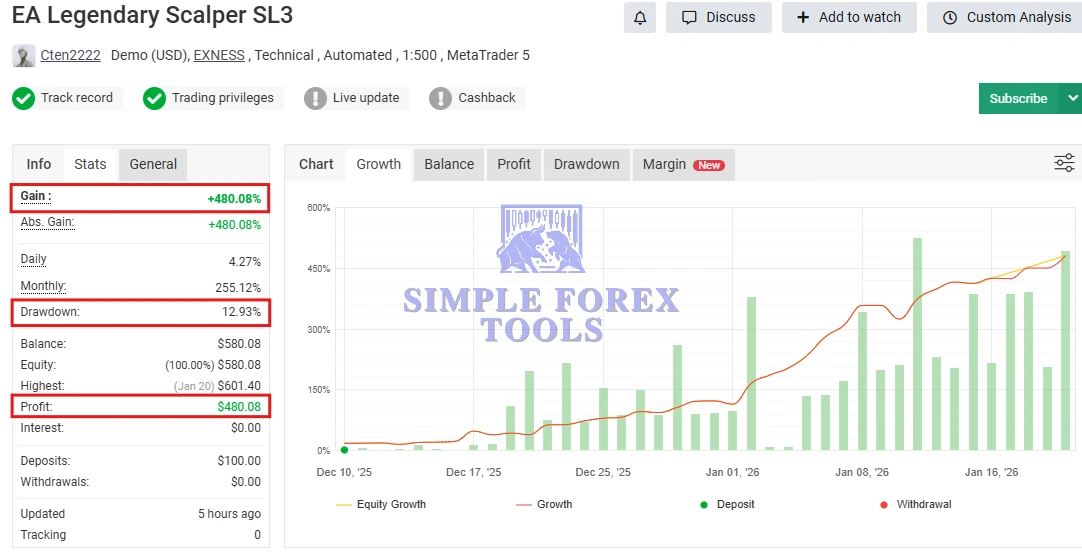Open the Cten2222 user link

coord(70,55)
